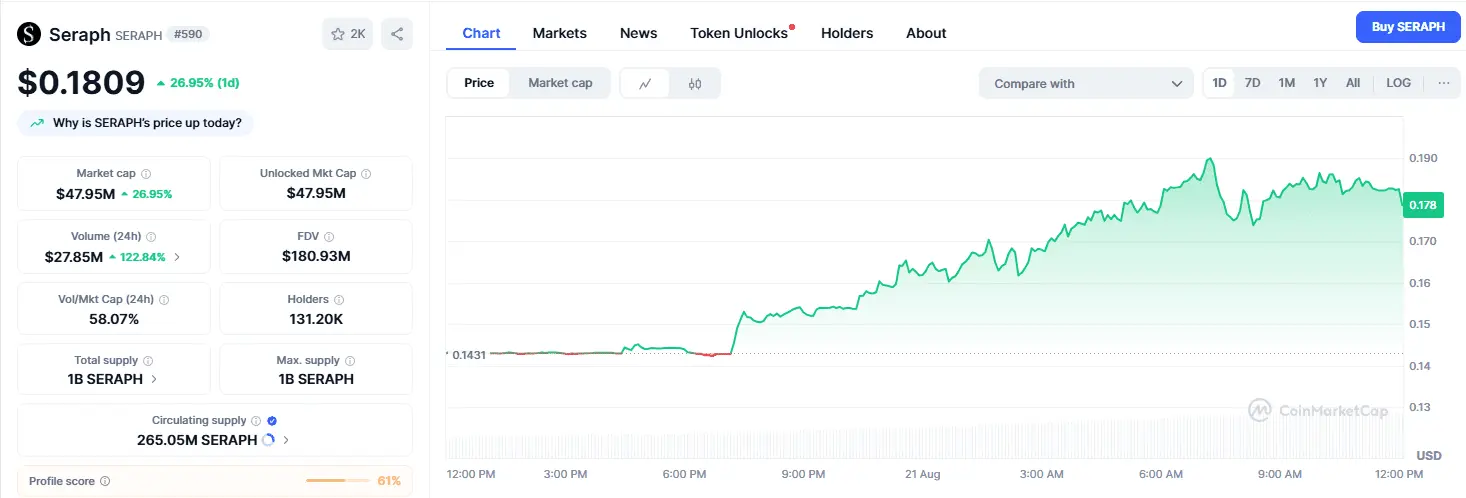Click info icon next to Circulating supply

[x=256, y=422]
